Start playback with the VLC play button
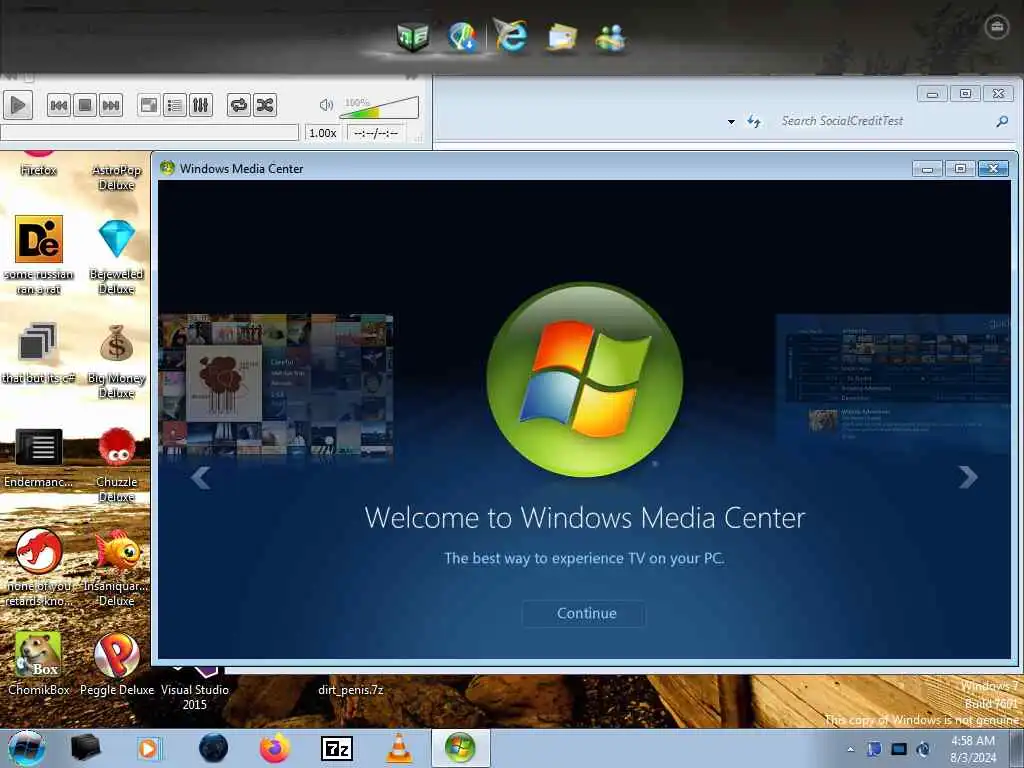 click(x=18, y=104)
